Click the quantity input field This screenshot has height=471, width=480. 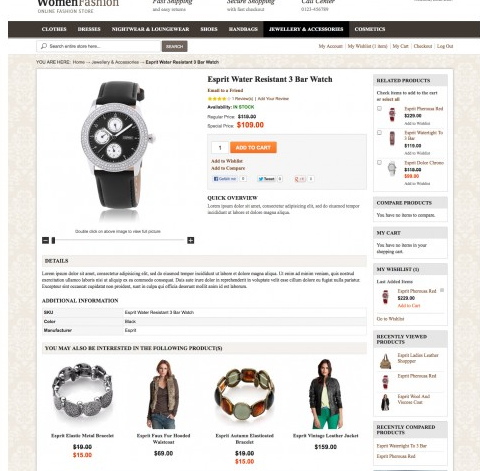[220, 147]
